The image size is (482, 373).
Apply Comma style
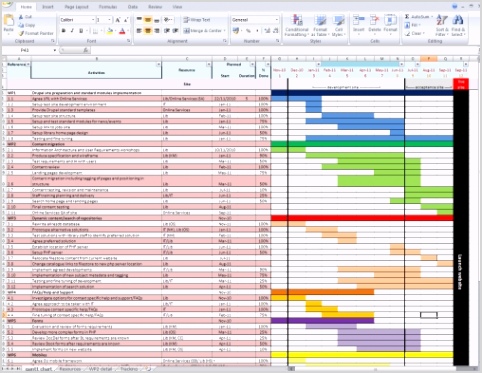point(257,31)
